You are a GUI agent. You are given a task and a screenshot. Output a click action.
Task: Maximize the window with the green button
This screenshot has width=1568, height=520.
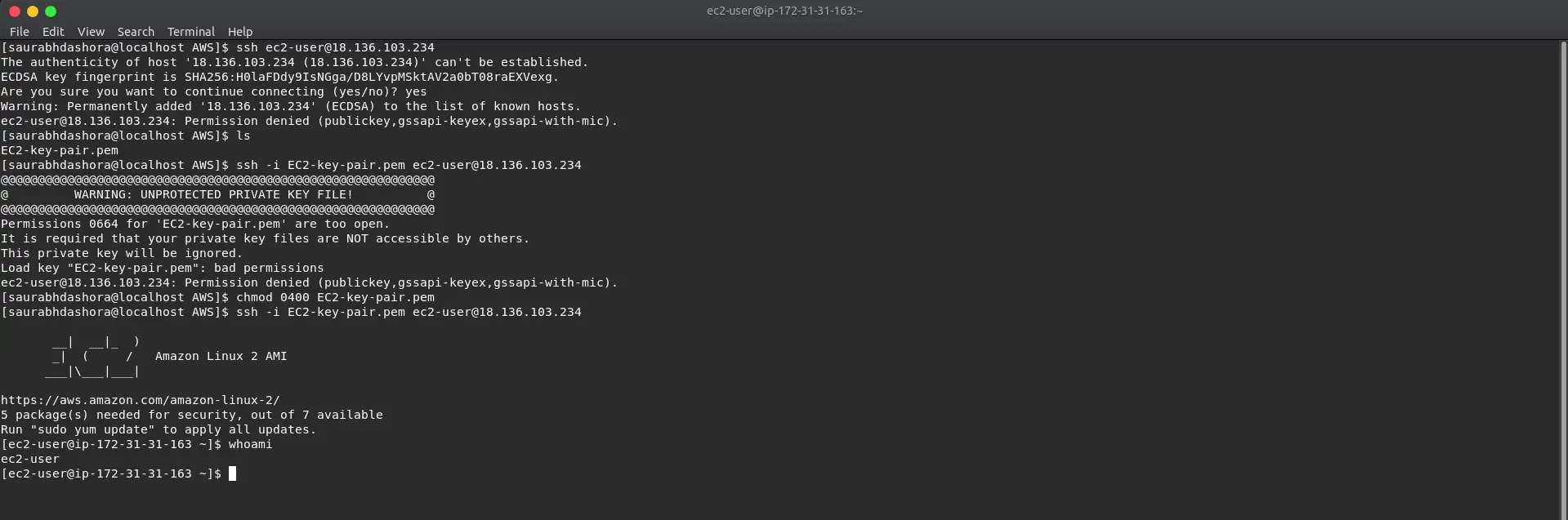(51, 11)
